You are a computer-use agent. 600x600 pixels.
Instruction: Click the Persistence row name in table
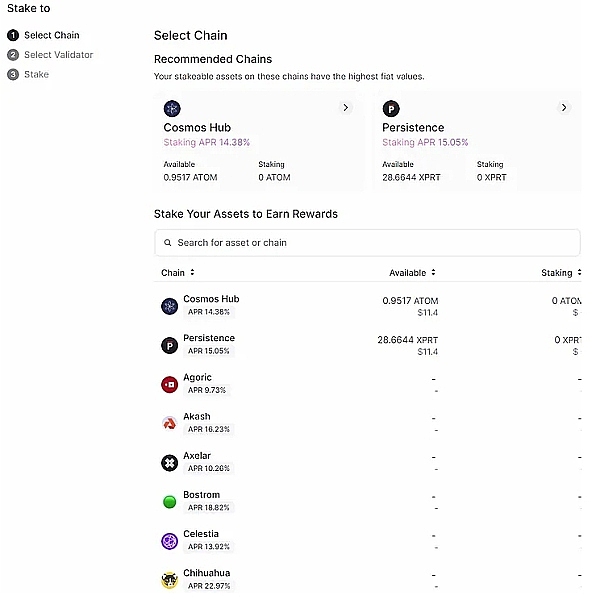click(209, 338)
